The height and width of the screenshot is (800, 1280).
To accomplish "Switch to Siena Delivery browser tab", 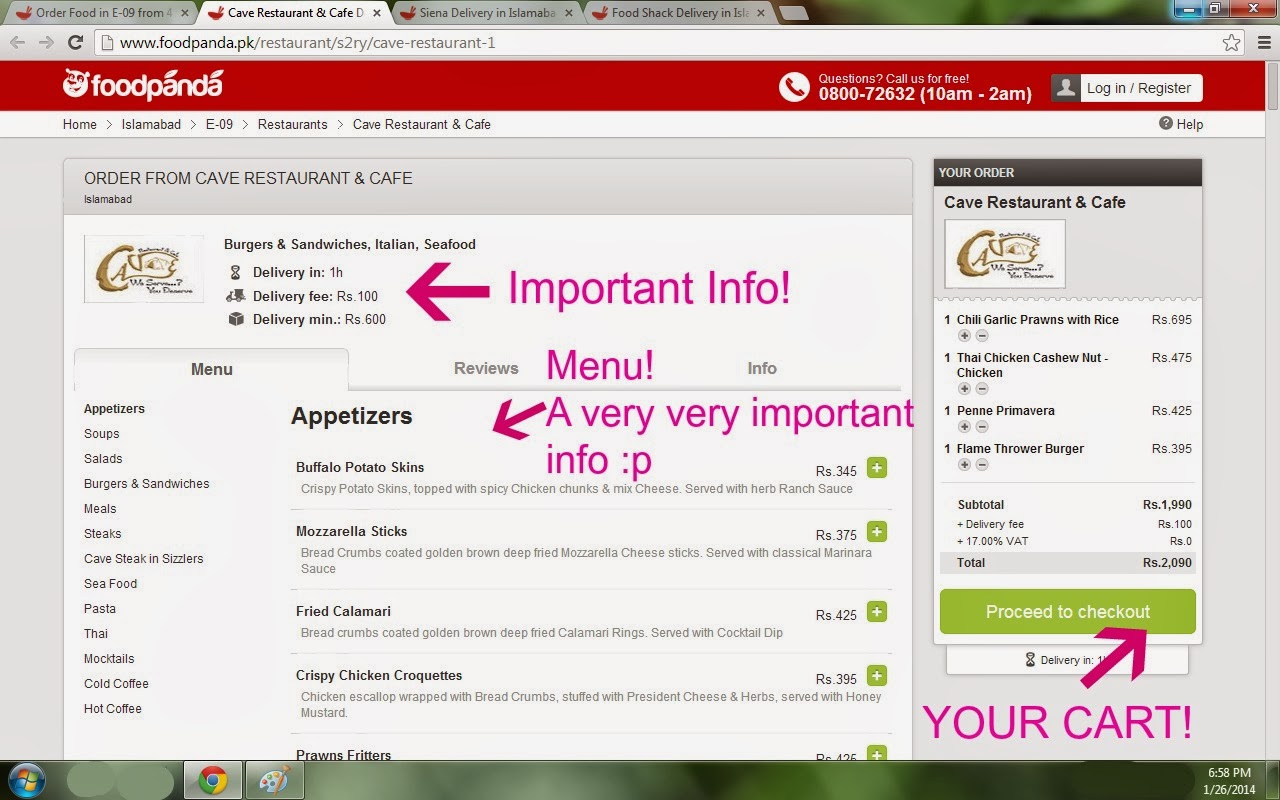I will [x=485, y=13].
